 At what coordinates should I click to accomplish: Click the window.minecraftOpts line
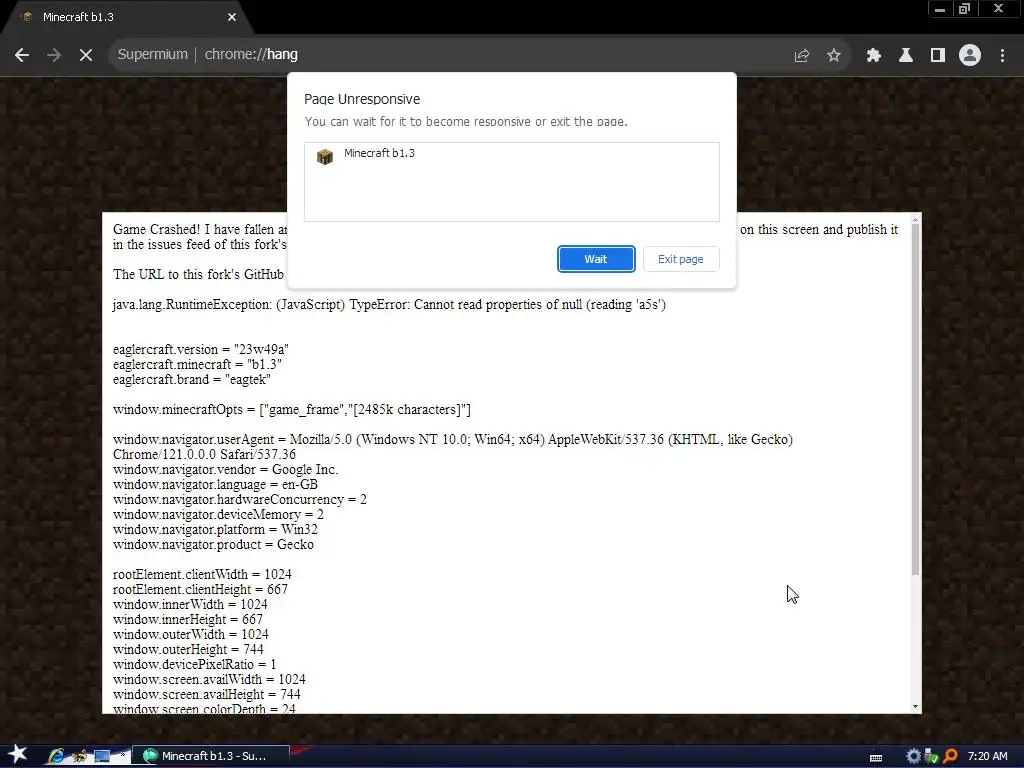click(x=291, y=409)
